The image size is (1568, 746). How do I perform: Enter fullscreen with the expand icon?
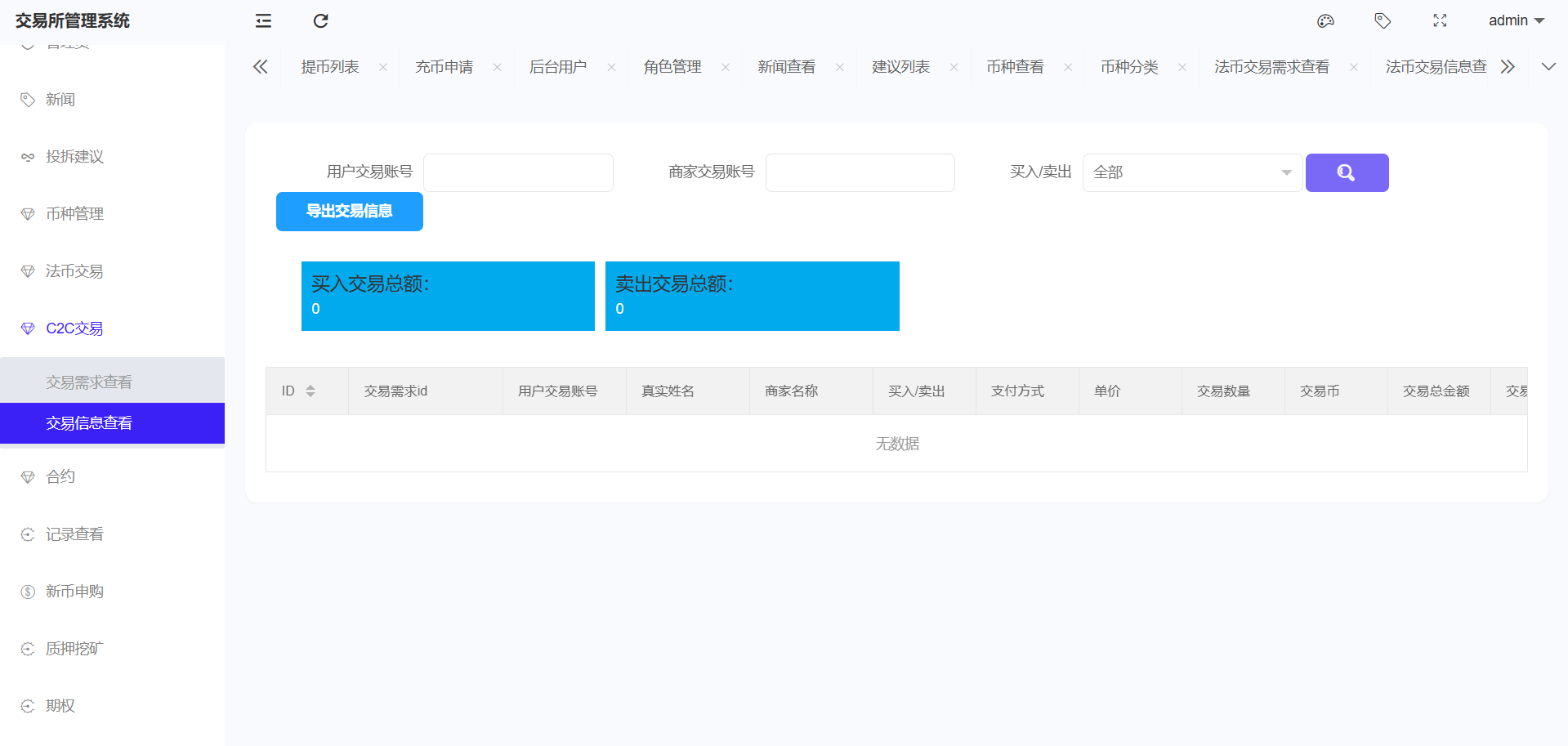[x=1440, y=21]
